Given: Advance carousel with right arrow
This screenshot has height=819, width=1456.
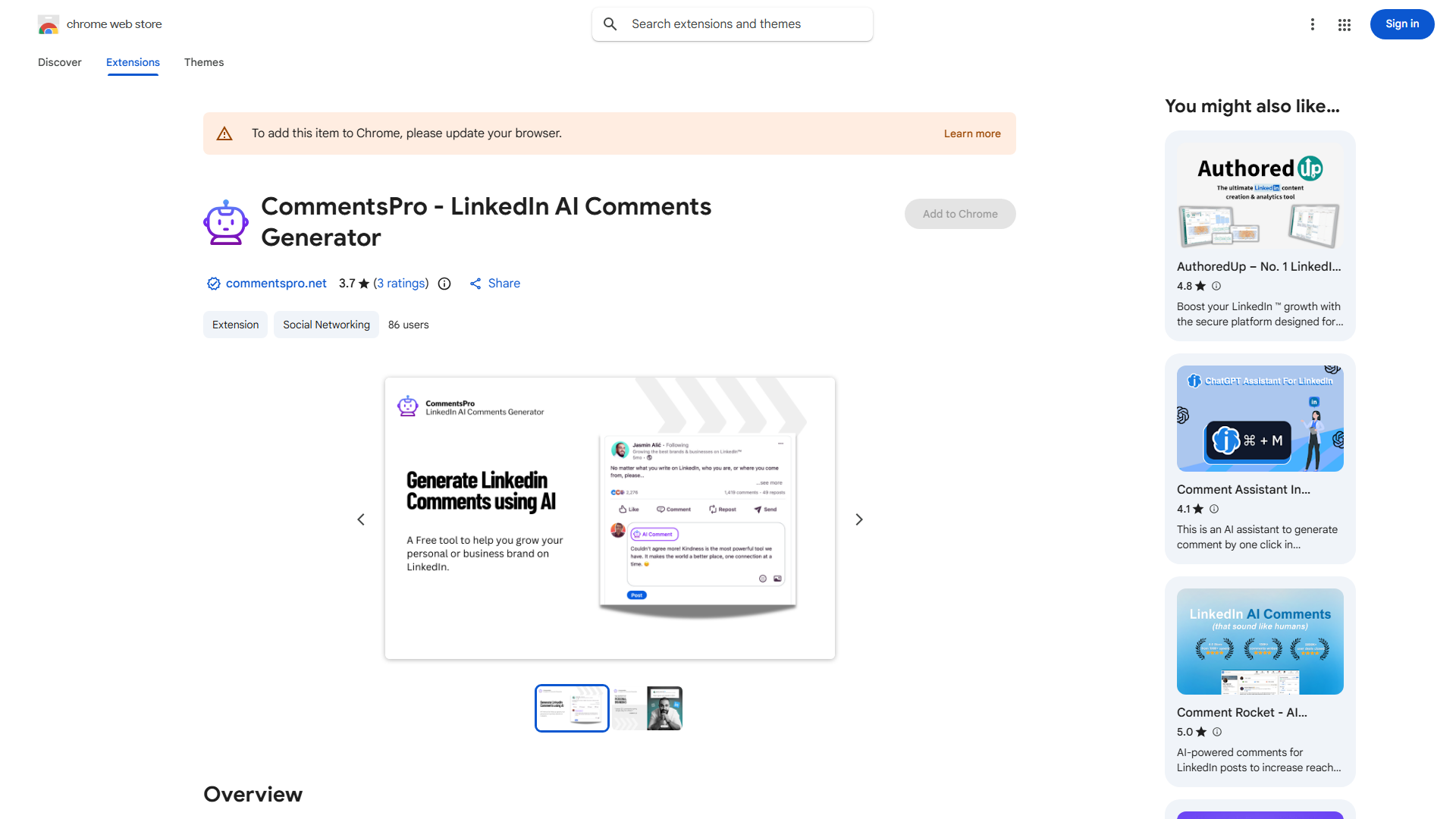Looking at the screenshot, I should tap(858, 519).
